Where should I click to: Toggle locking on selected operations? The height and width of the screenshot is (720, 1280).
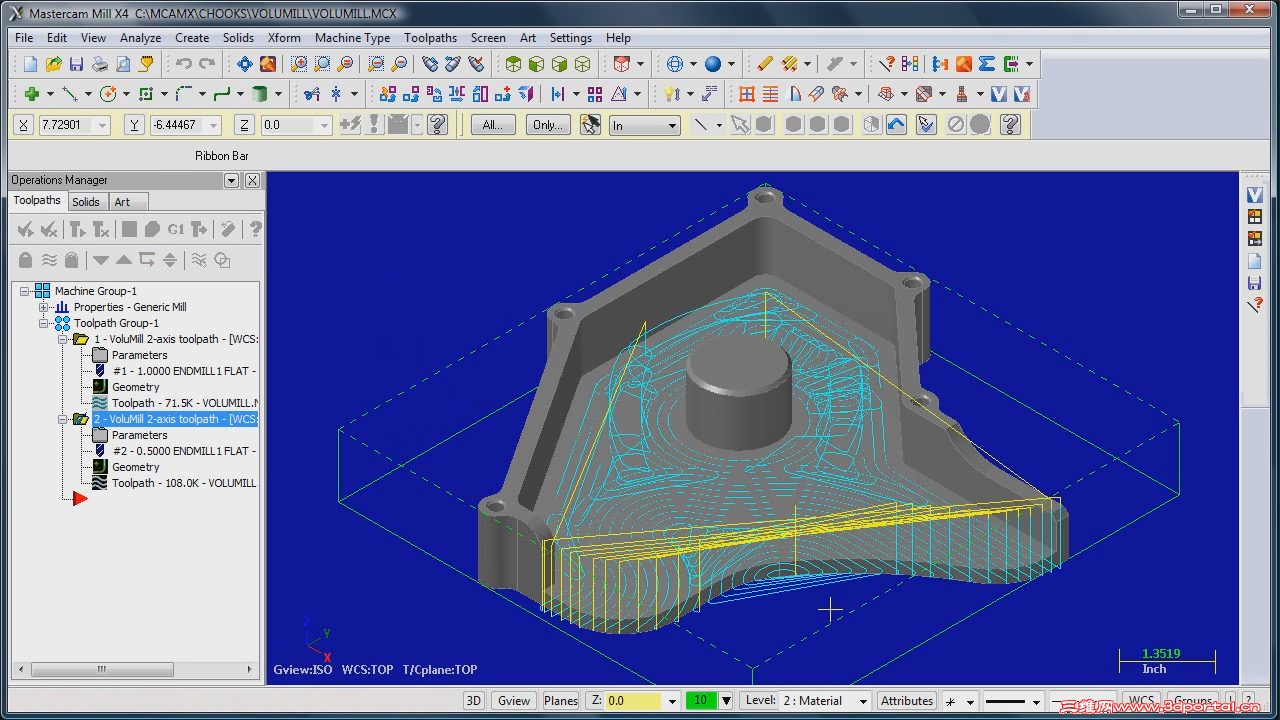click(x=26, y=260)
